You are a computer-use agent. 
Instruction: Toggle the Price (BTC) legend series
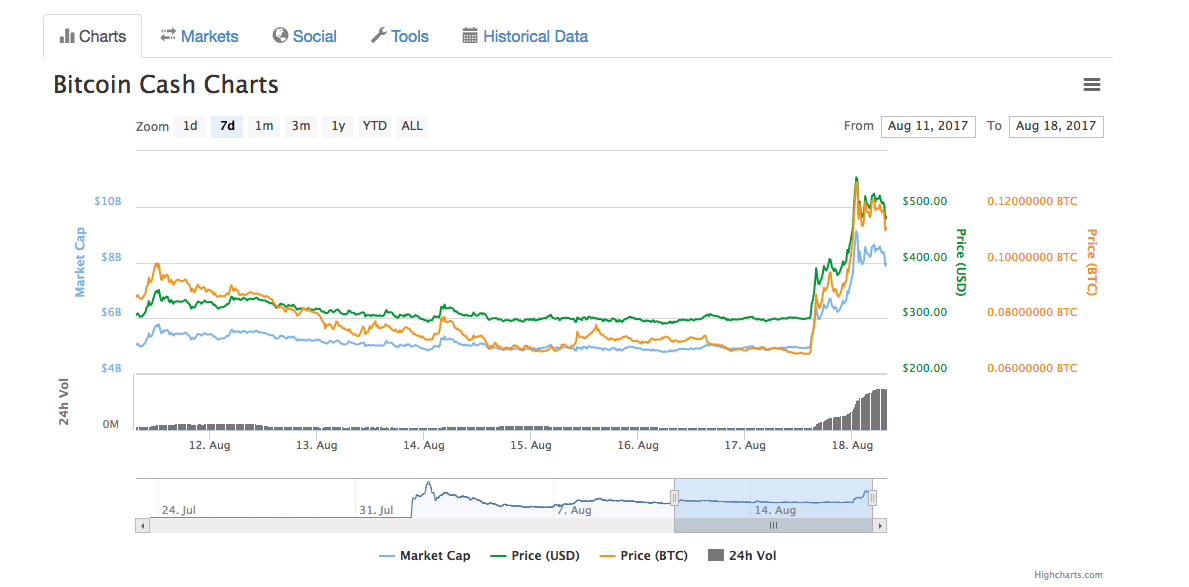pyautogui.click(x=643, y=556)
